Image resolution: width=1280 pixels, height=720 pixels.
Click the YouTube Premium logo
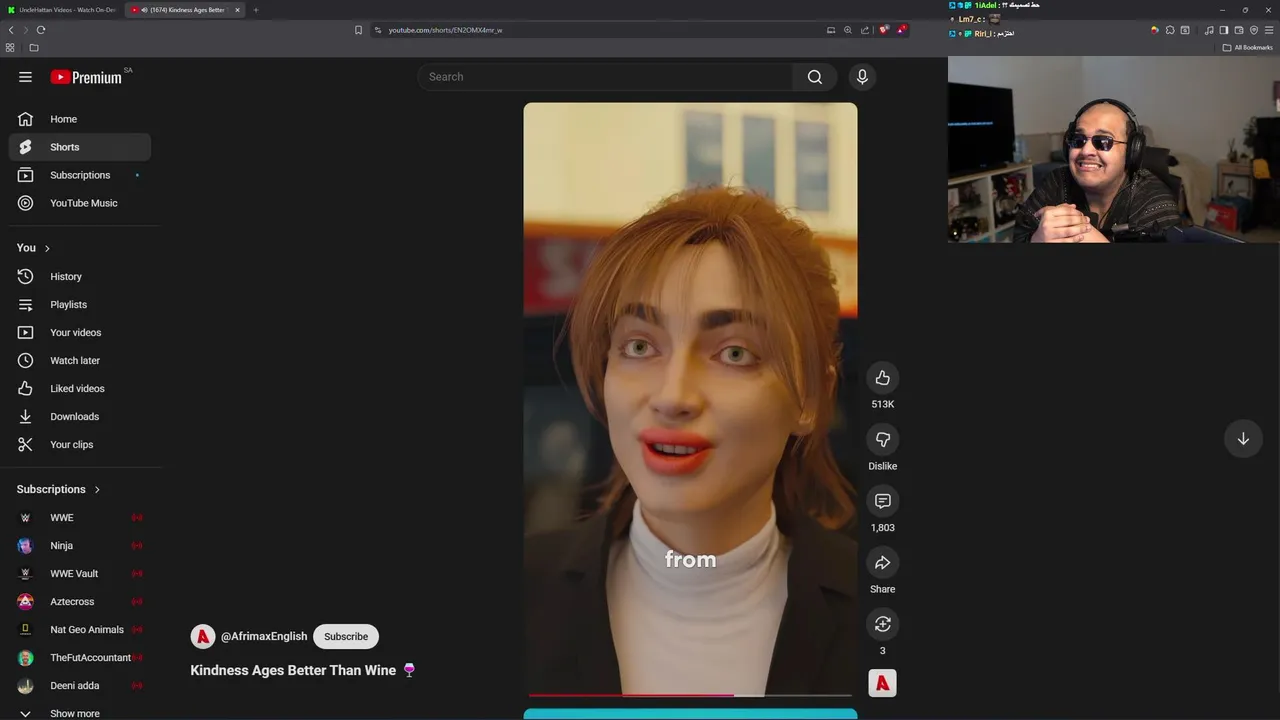[86, 77]
